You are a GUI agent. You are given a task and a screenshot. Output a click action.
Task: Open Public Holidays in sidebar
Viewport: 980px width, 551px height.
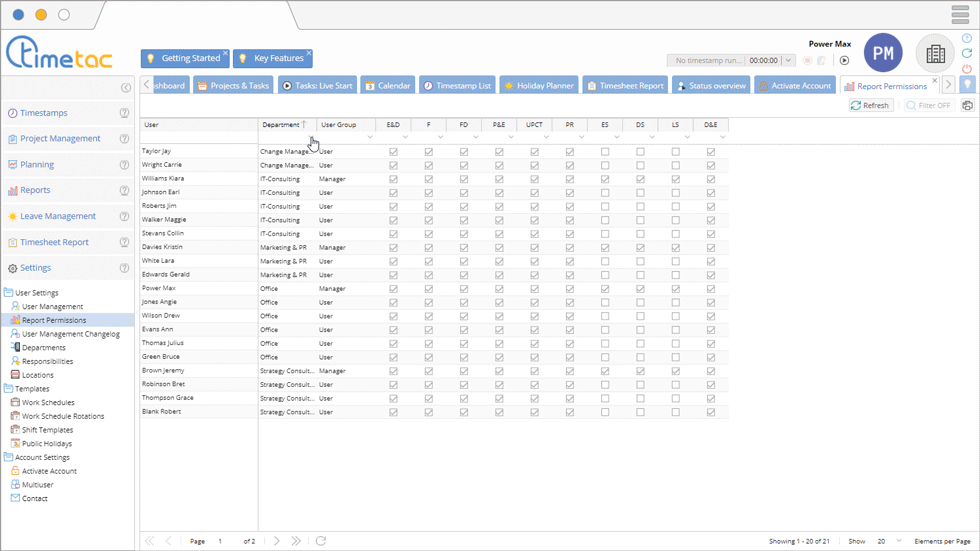(47, 444)
